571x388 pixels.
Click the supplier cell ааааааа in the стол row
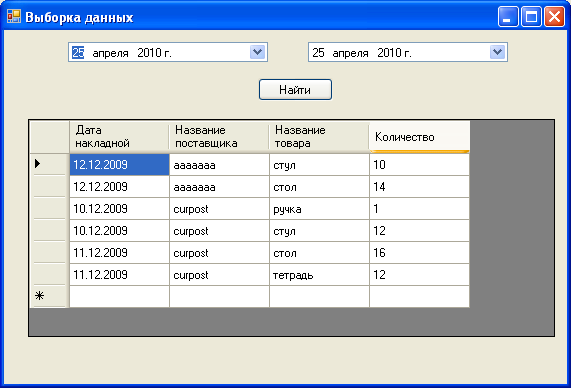219,187
